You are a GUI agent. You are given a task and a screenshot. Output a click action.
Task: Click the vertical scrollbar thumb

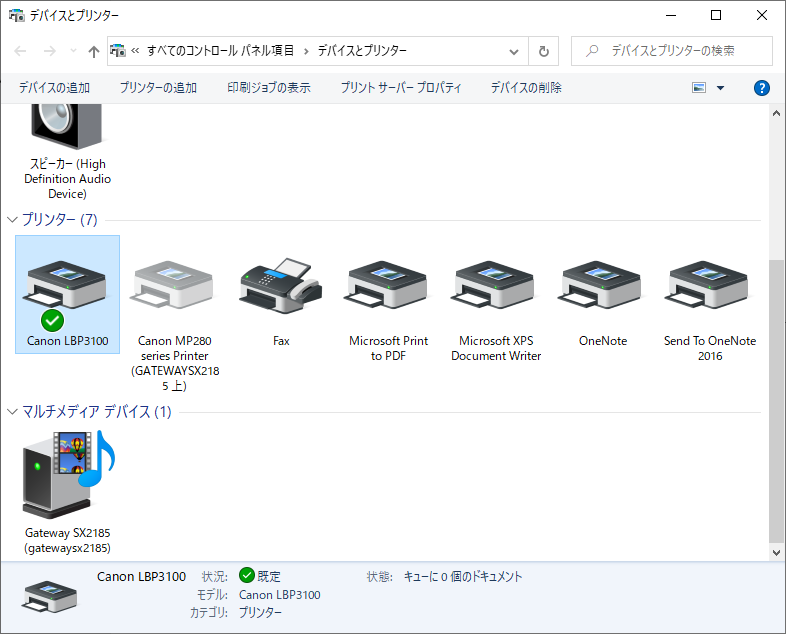coord(776,401)
